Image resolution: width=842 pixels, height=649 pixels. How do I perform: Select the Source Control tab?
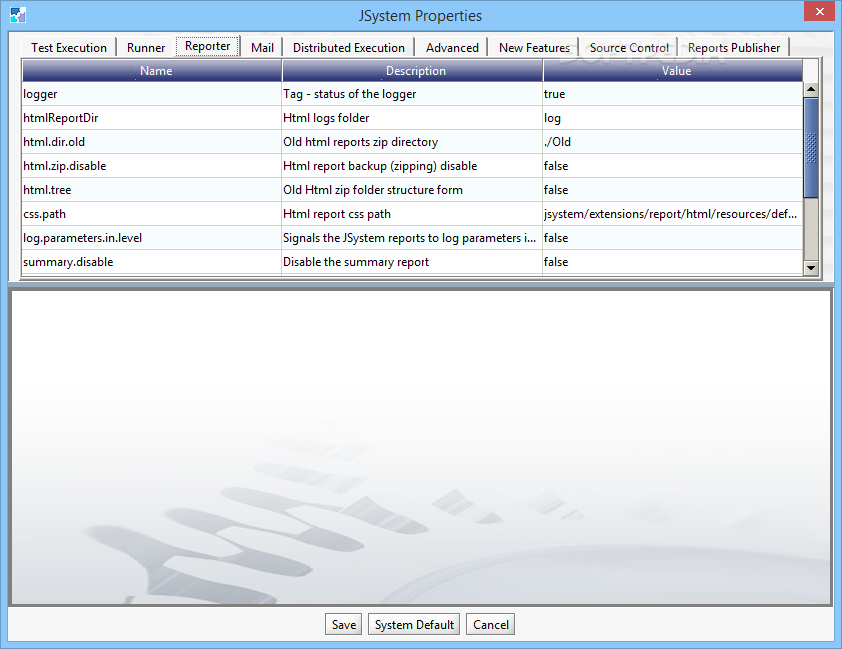pyautogui.click(x=629, y=48)
